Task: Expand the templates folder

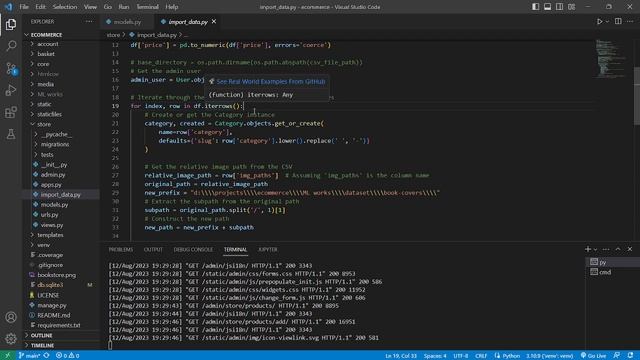Action: (x=61, y=235)
